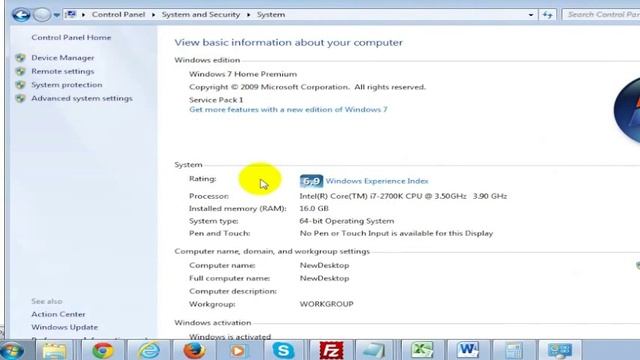Go back with the Back arrow button
640x360 pixels.
21,15
